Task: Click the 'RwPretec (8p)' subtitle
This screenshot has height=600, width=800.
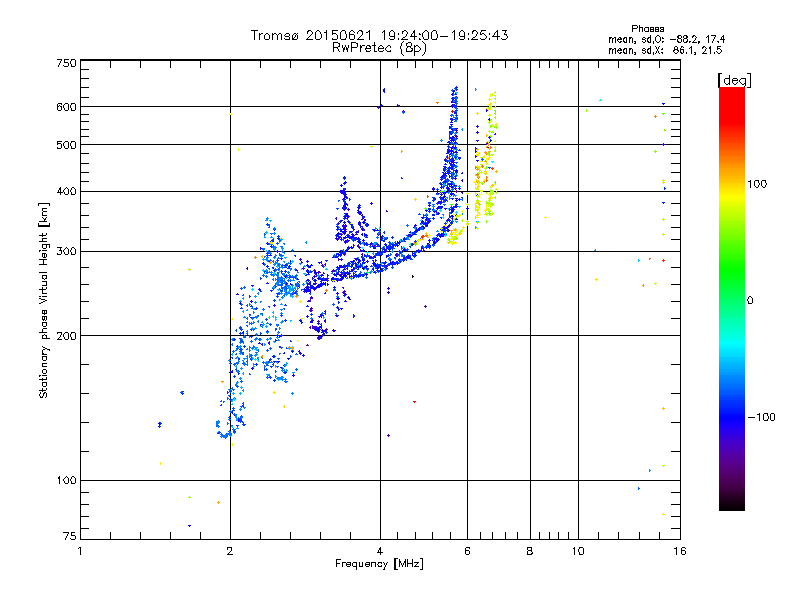Action: click(379, 48)
